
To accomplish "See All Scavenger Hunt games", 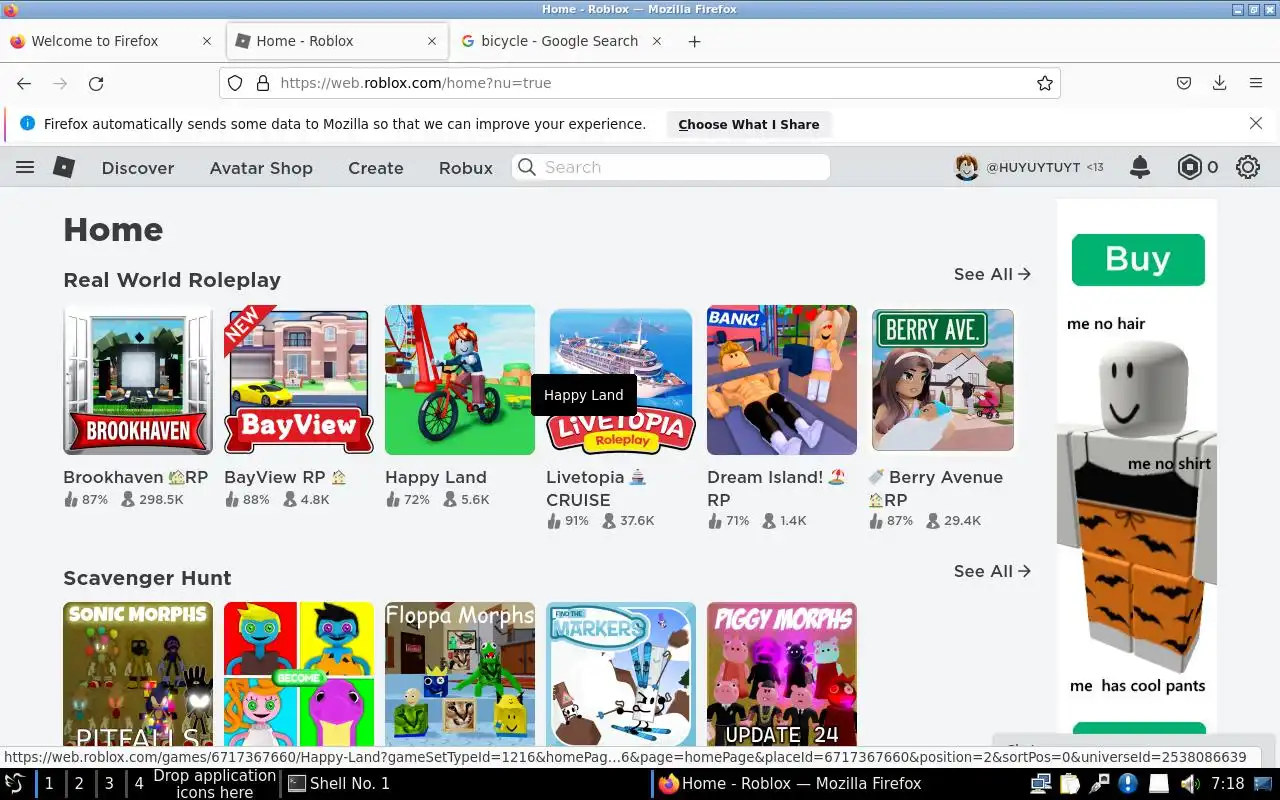I will tap(992, 571).
